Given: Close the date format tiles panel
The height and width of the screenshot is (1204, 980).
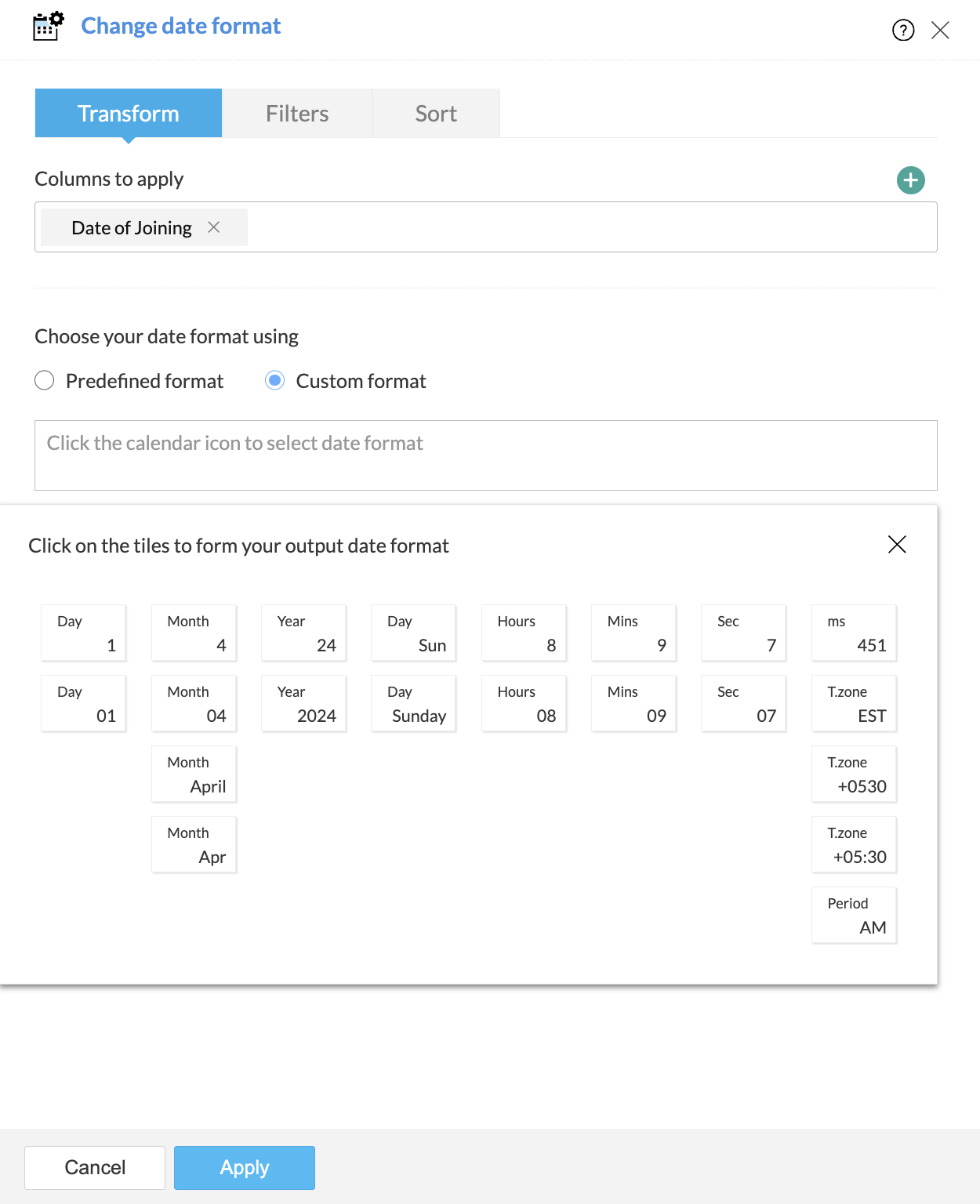Looking at the screenshot, I should click(897, 545).
